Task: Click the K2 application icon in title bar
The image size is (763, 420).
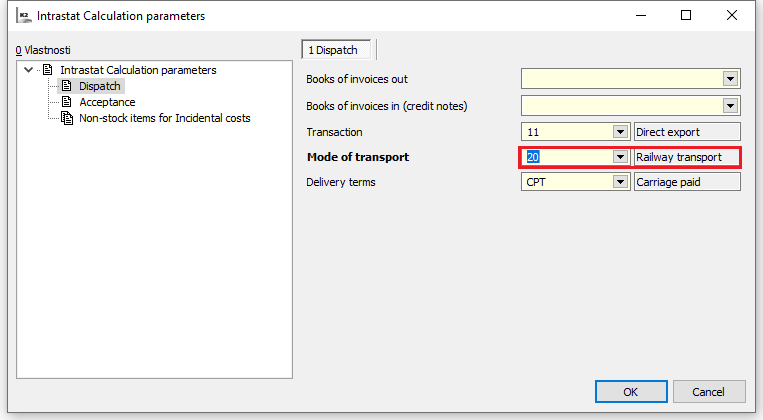Action: pyautogui.click(x=20, y=16)
